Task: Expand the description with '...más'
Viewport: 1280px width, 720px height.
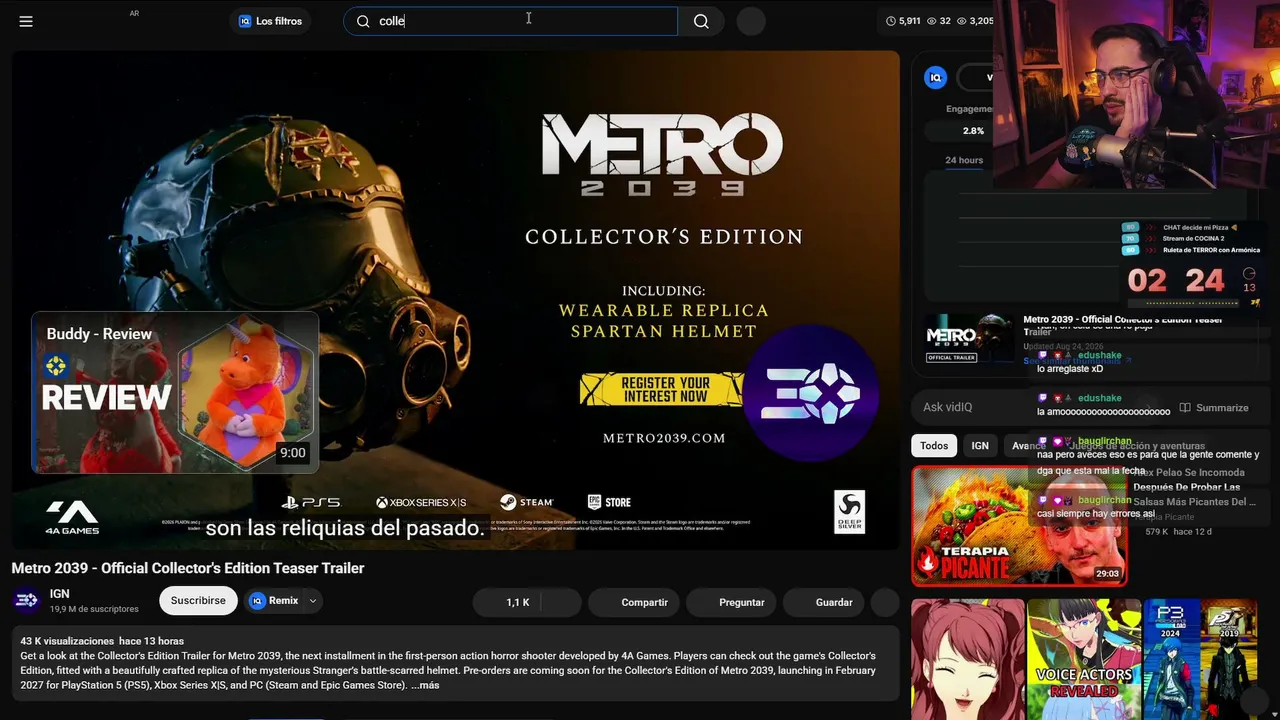Action: tap(425, 685)
